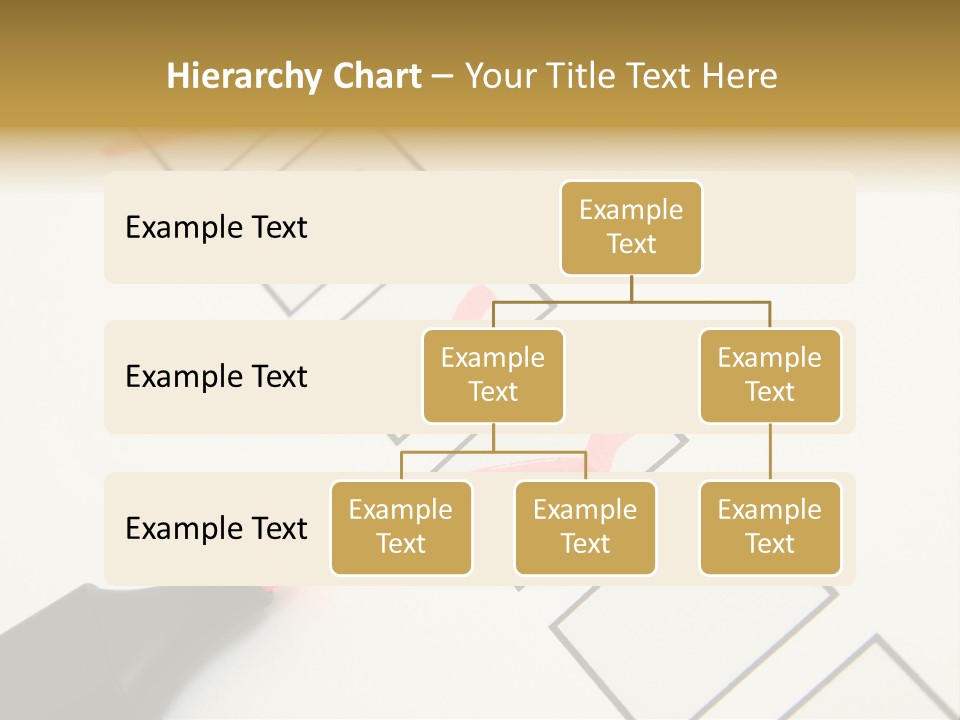Click the second row's "Example Text" label
Screen dimensions: 960x720
tap(216, 377)
